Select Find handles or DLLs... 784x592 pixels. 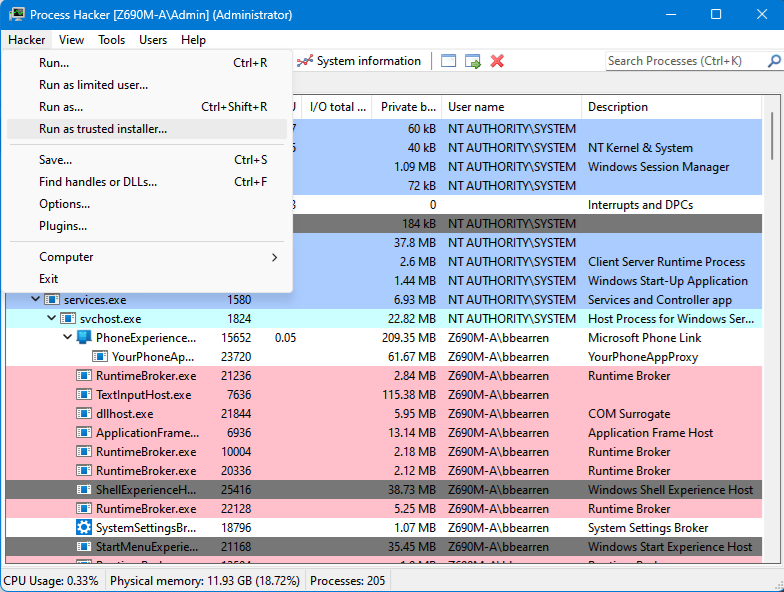point(147,182)
